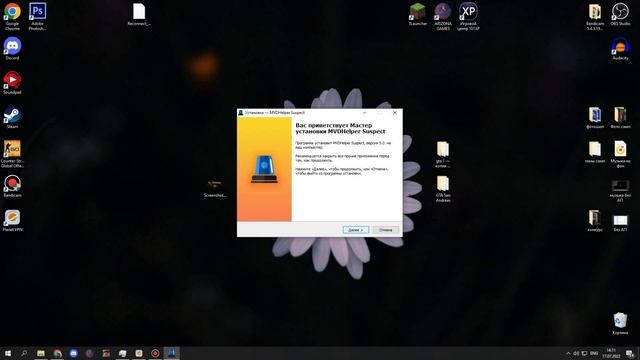The height and width of the screenshot is (360, 640).
Task: Select the Фото самп folder
Action: click(620, 118)
